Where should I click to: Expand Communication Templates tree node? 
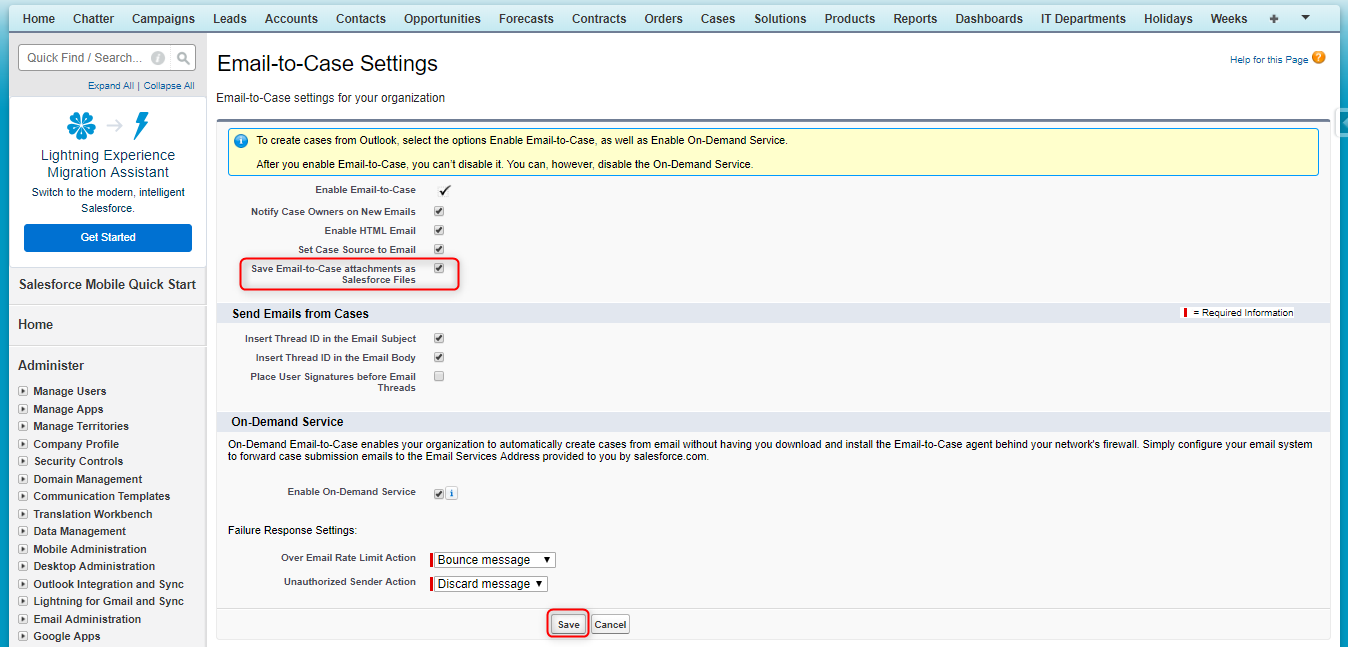(x=23, y=496)
